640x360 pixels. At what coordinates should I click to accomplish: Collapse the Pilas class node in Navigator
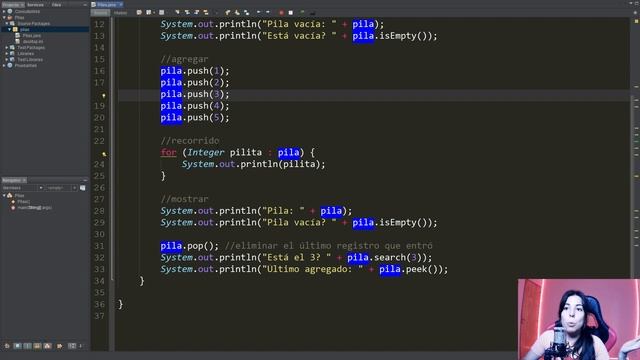tap(4, 196)
